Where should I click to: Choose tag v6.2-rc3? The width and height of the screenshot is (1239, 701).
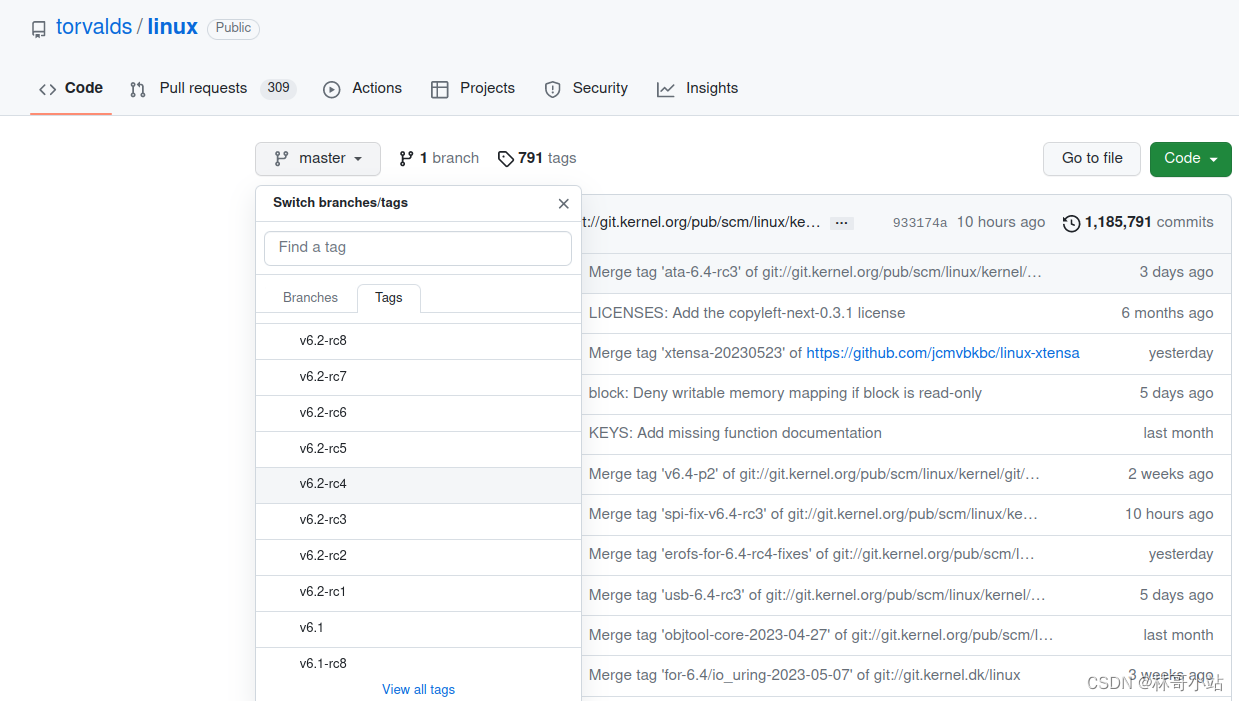pos(418,520)
